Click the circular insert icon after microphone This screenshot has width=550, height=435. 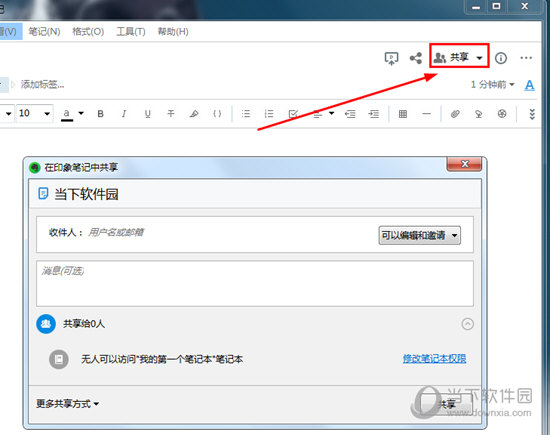point(502,114)
